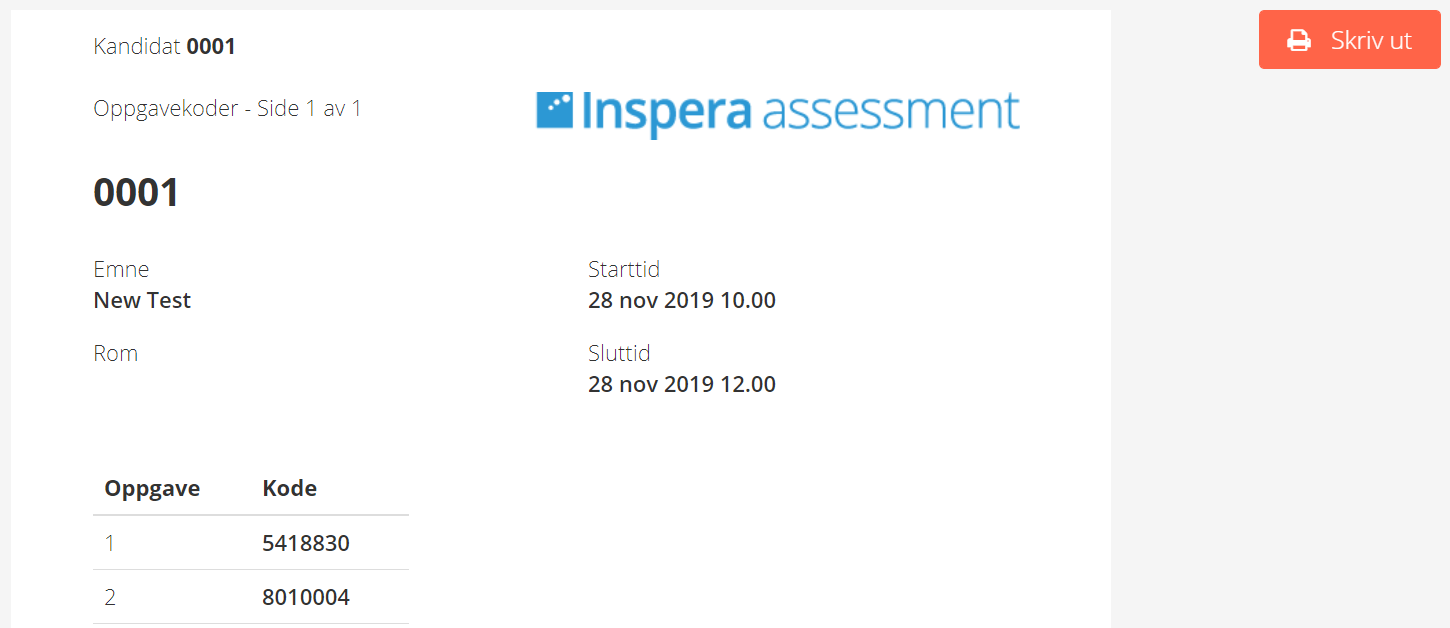Select the New Test subject name
The width and height of the screenshot is (1450, 628).
click(142, 300)
